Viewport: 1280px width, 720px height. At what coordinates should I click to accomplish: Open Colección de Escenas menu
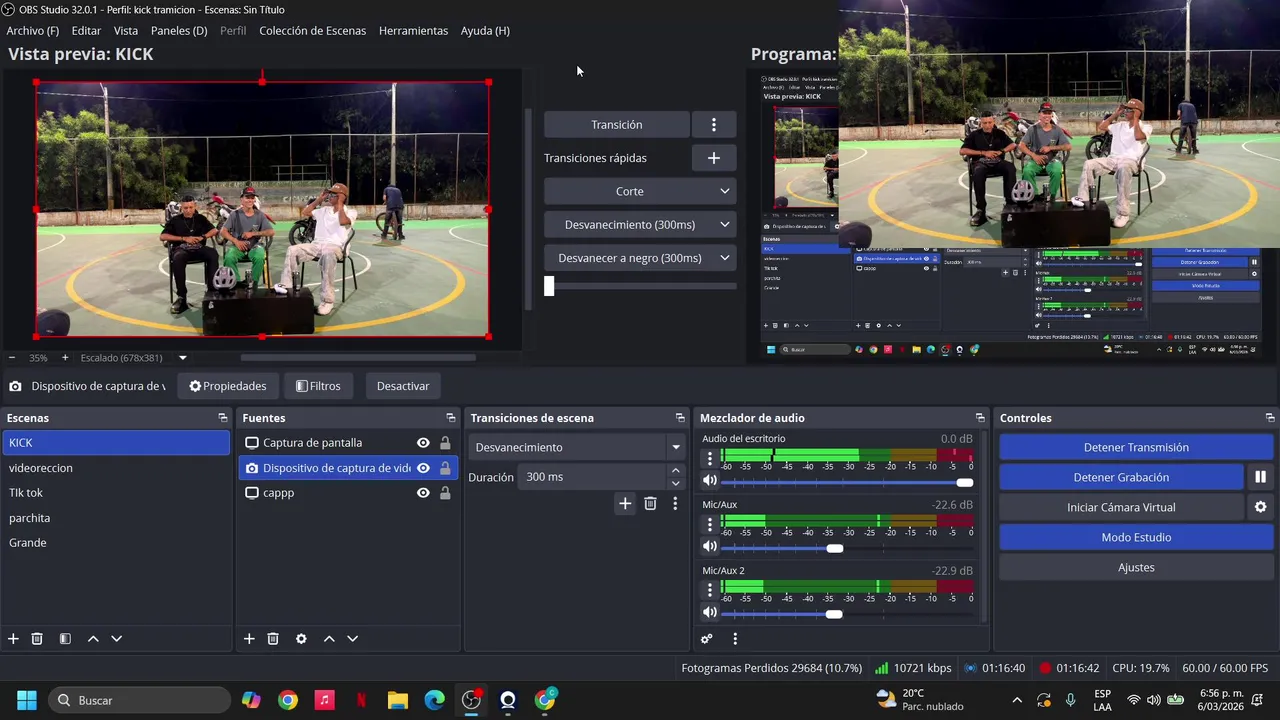point(312,31)
